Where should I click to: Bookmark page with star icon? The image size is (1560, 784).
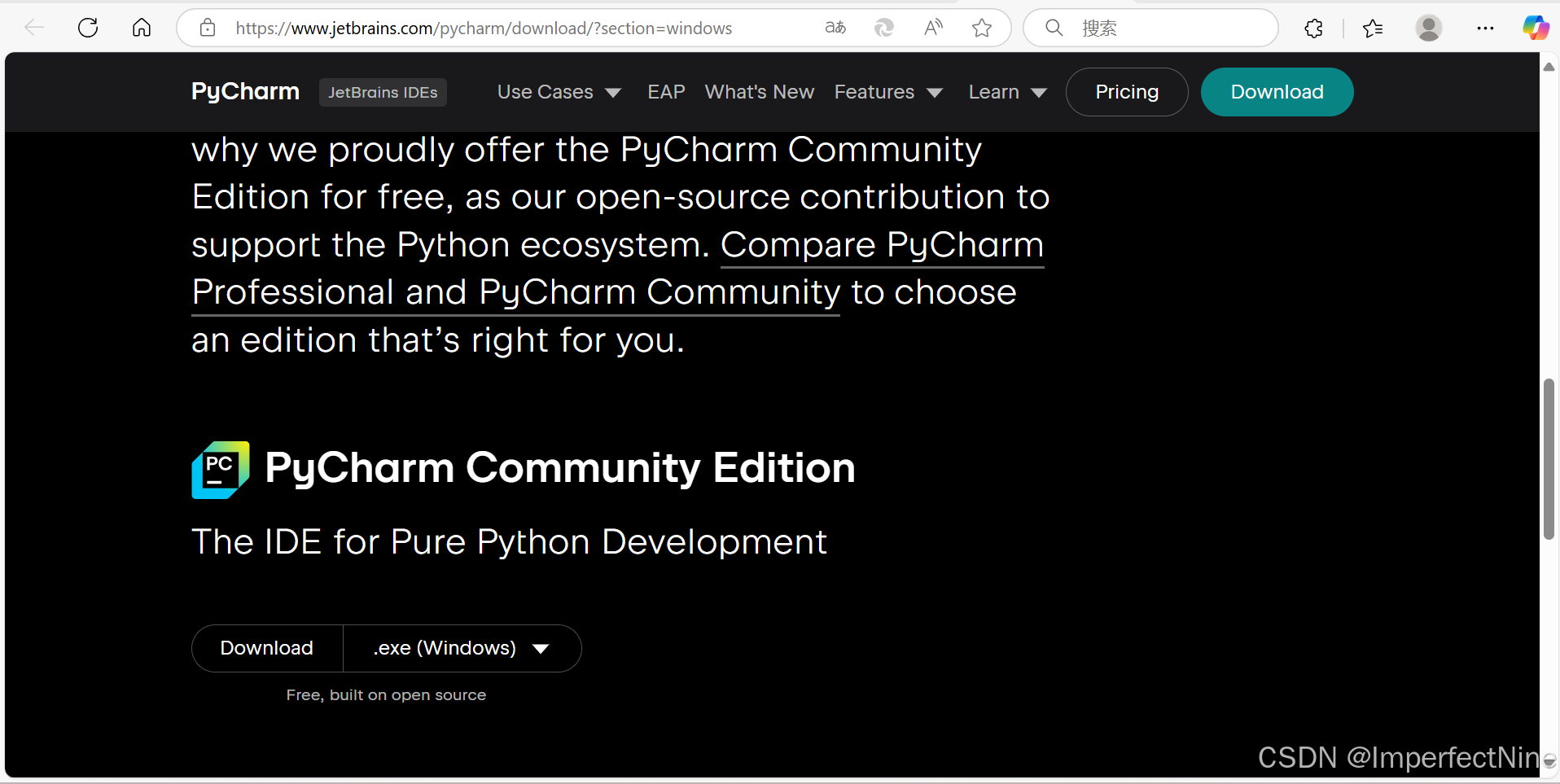(x=982, y=28)
